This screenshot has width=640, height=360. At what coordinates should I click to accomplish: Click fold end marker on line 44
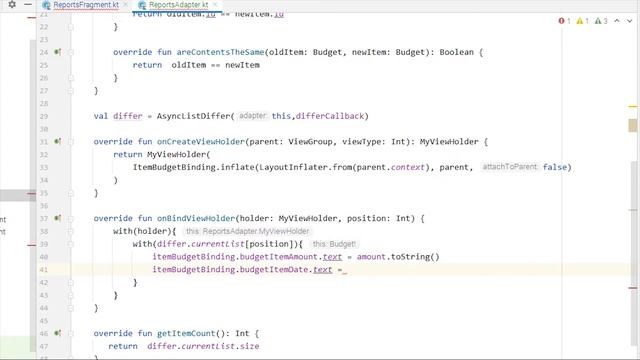click(71, 308)
